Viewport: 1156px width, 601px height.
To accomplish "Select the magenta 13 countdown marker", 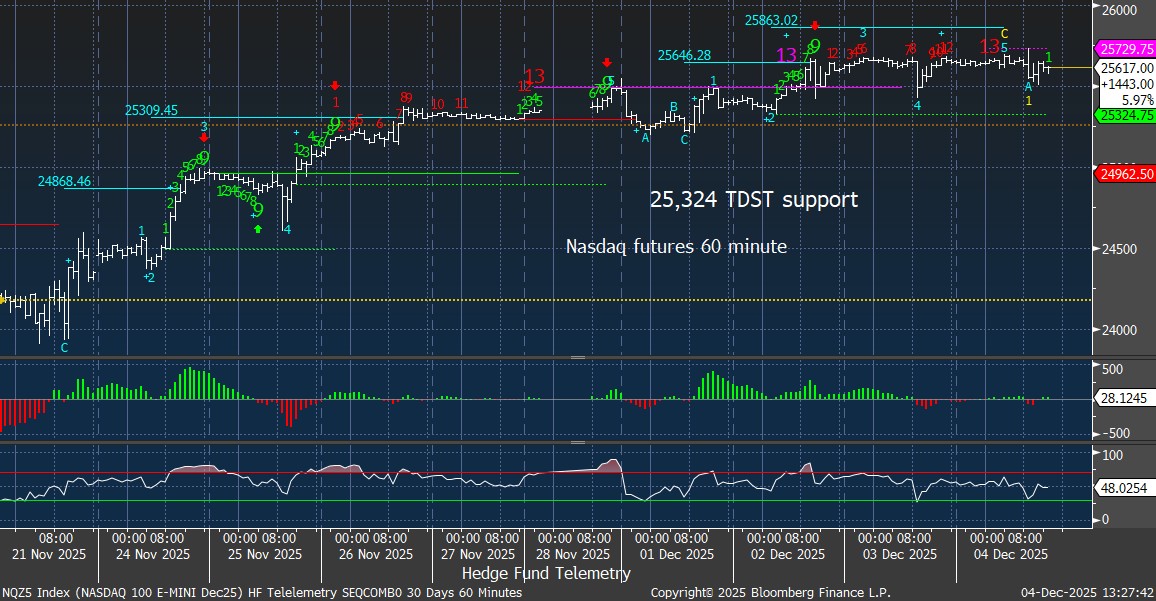I will coord(786,55).
